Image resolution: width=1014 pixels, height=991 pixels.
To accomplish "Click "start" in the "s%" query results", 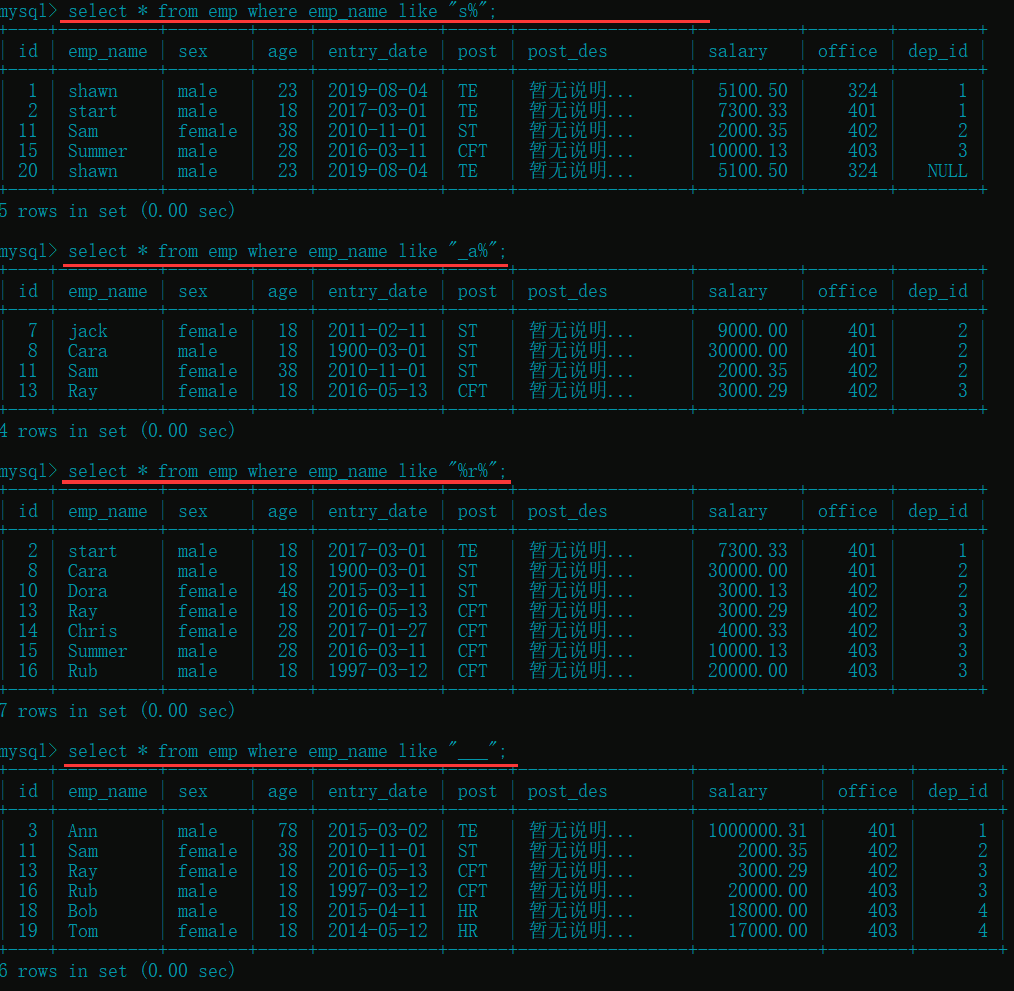I will [x=92, y=111].
